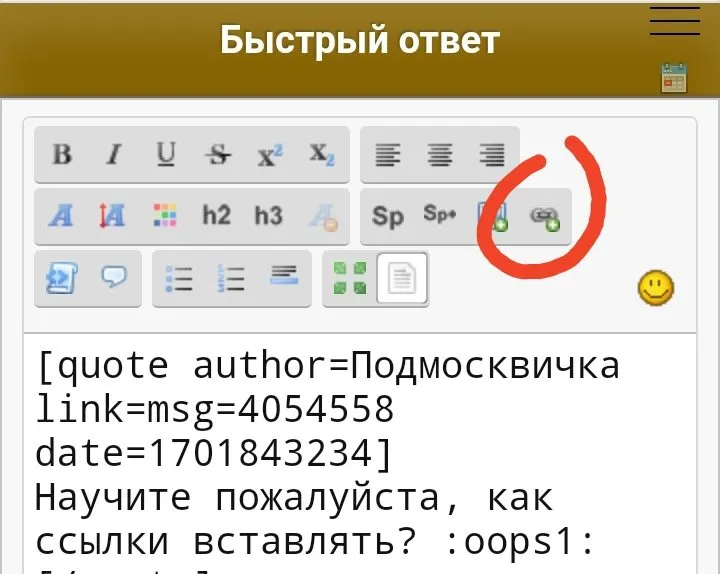Insert a code block

(x=62, y=278)
